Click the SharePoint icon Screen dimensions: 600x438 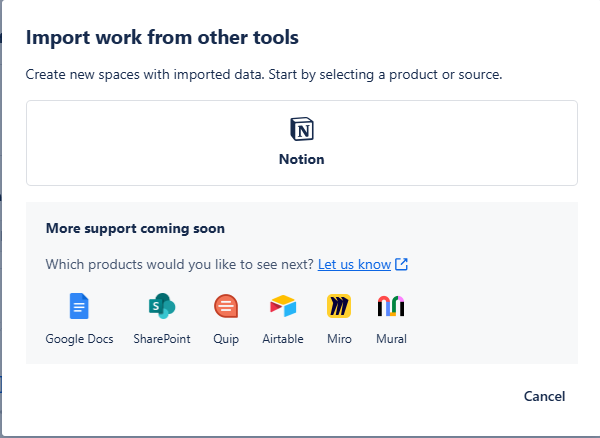(162, 306)
